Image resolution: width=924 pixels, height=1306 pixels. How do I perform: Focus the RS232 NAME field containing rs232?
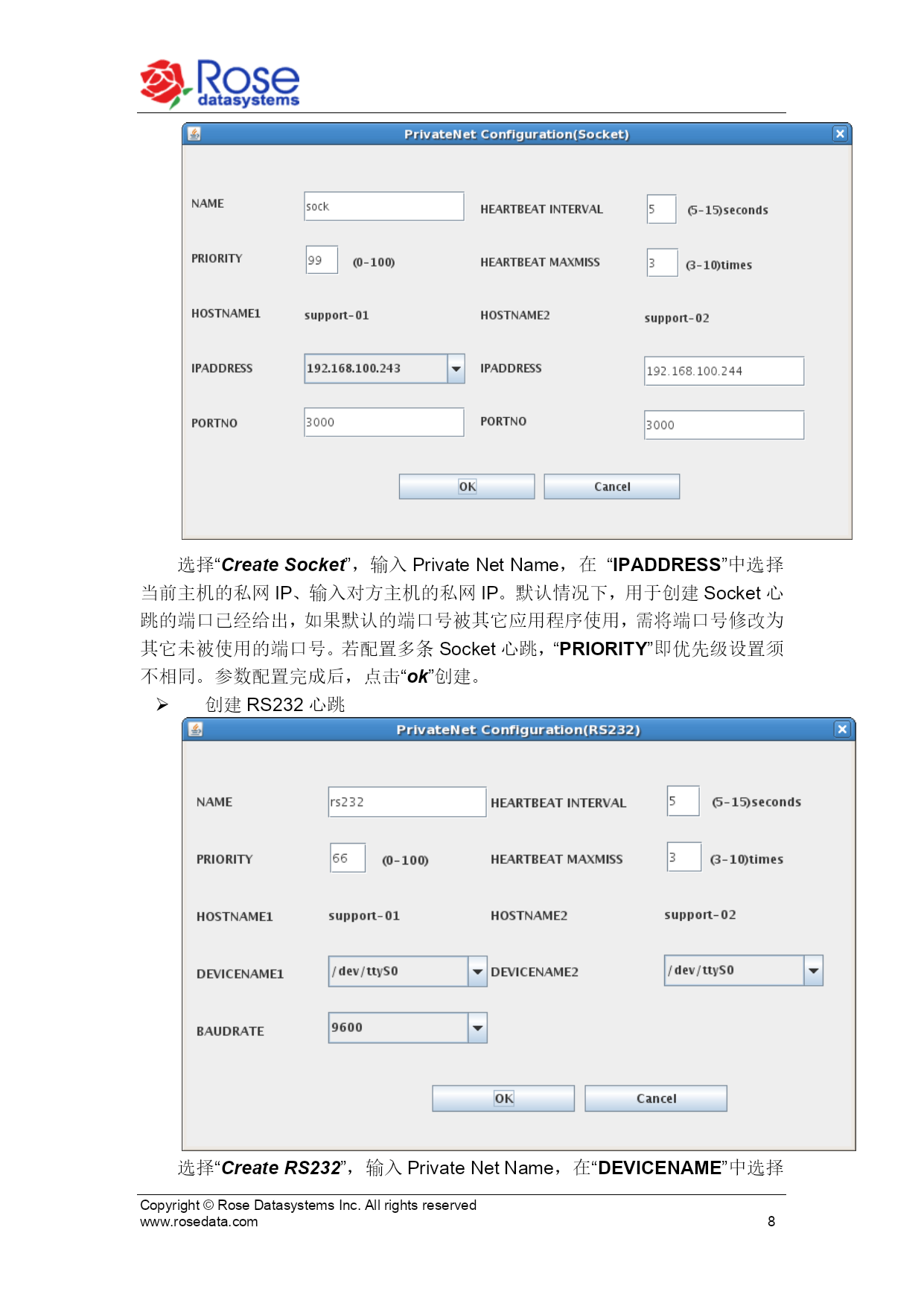point(407,802)
